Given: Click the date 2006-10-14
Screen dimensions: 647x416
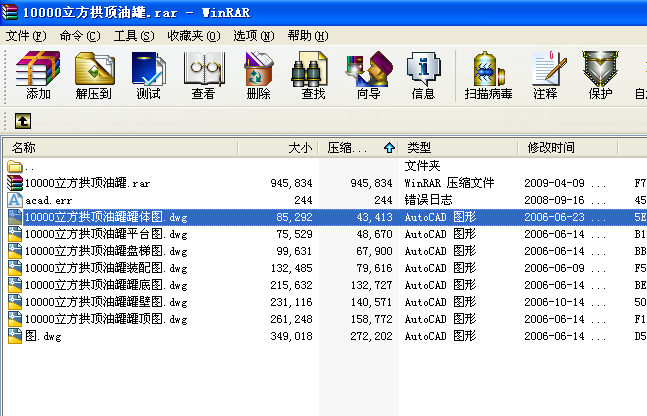Looking at the screenshot, I should (555, 302).
